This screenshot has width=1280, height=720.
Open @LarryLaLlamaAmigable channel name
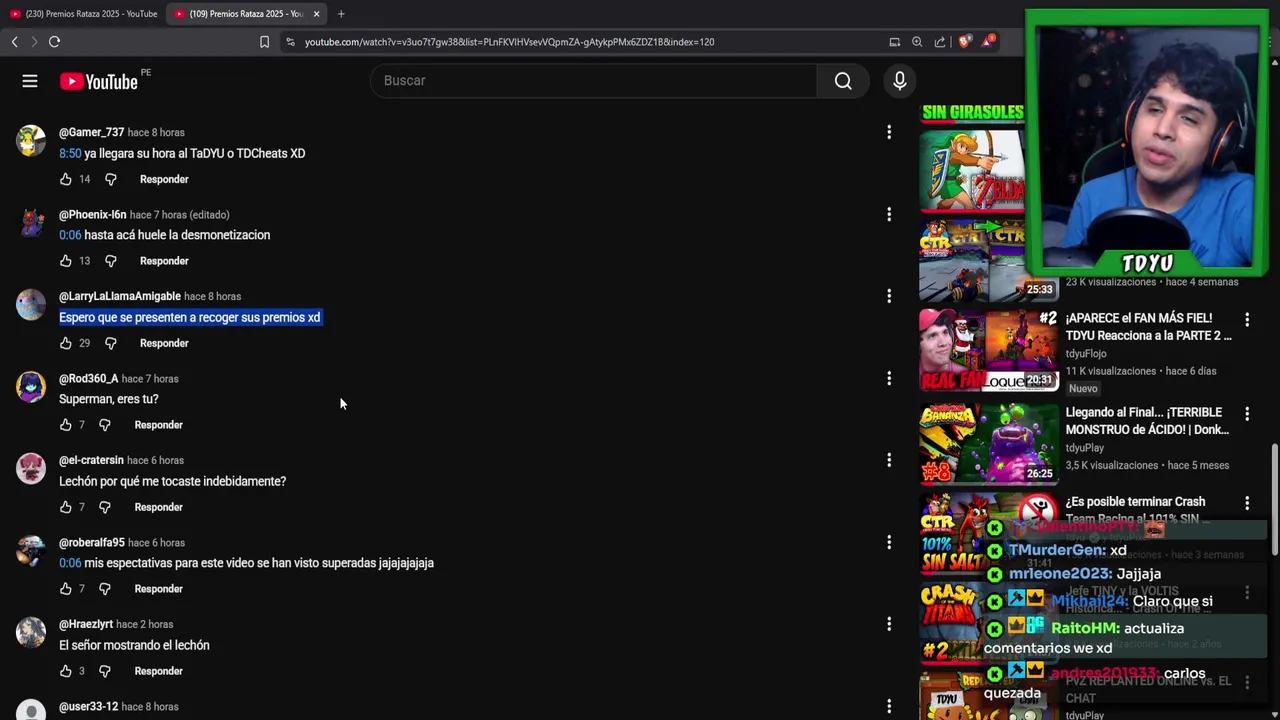pyautogui.click(x=120, y=296)
